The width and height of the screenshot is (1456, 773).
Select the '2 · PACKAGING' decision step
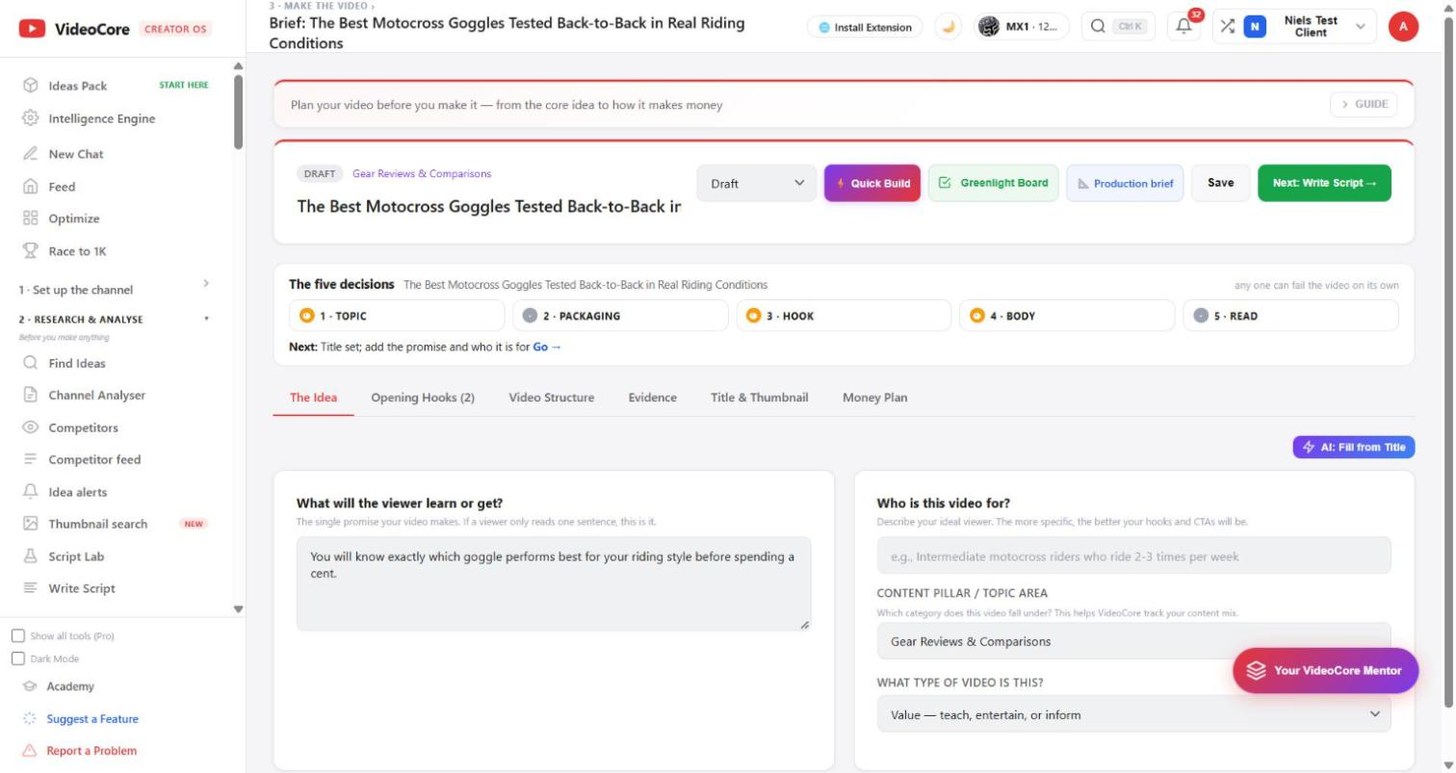(x=620, y=316)
